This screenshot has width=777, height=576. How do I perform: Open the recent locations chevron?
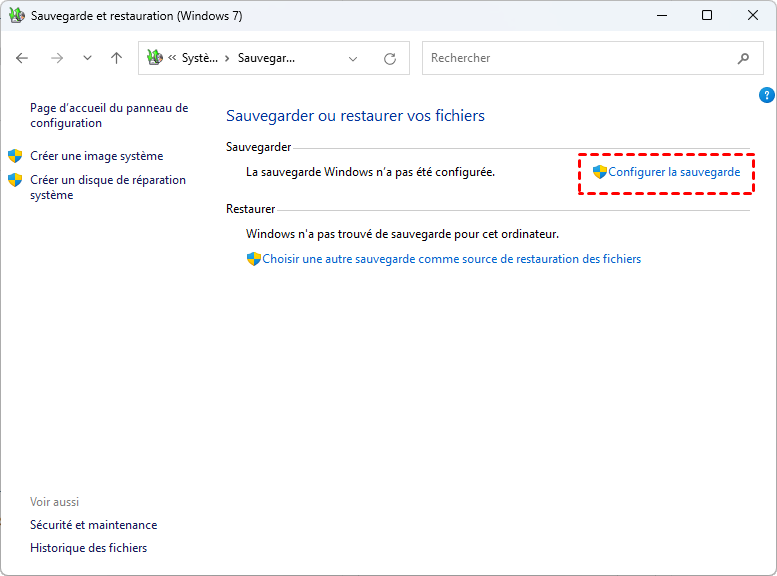(x=87, y=58)
